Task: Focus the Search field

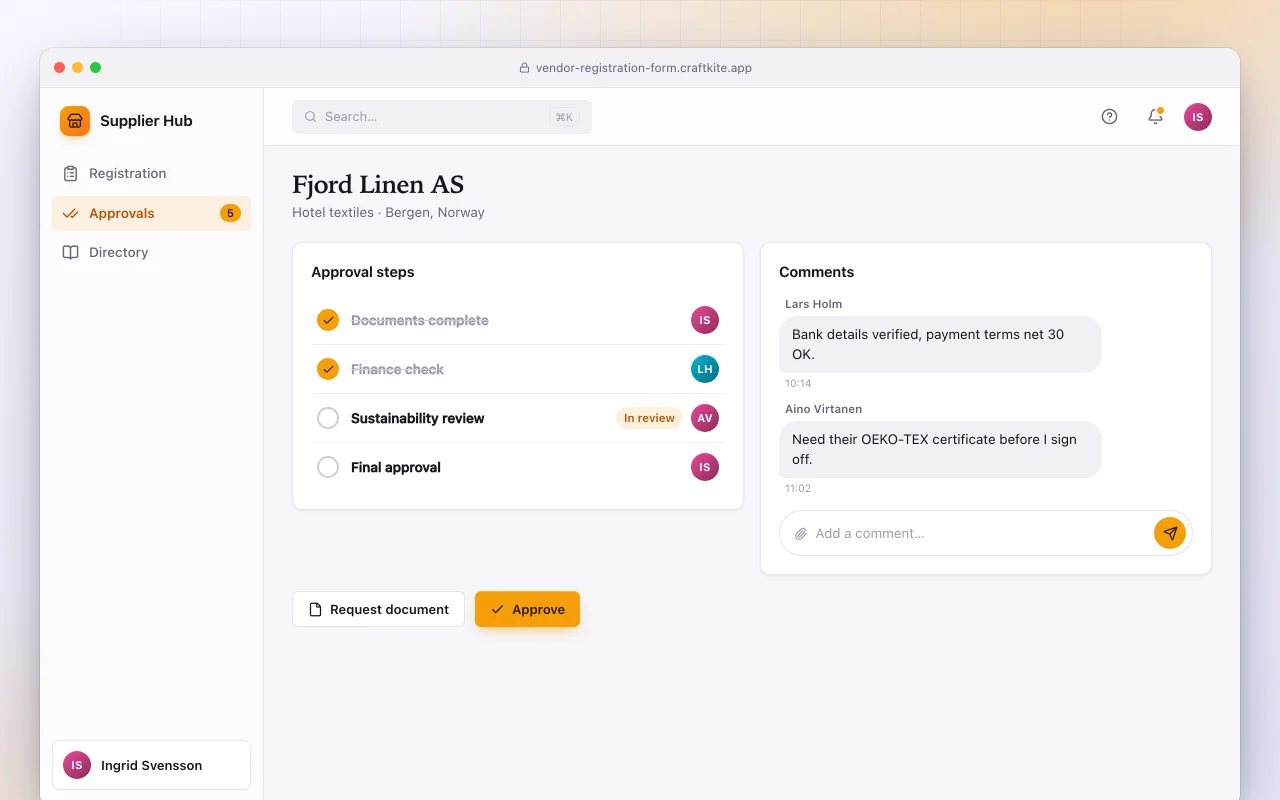Action: coord(442,117)
